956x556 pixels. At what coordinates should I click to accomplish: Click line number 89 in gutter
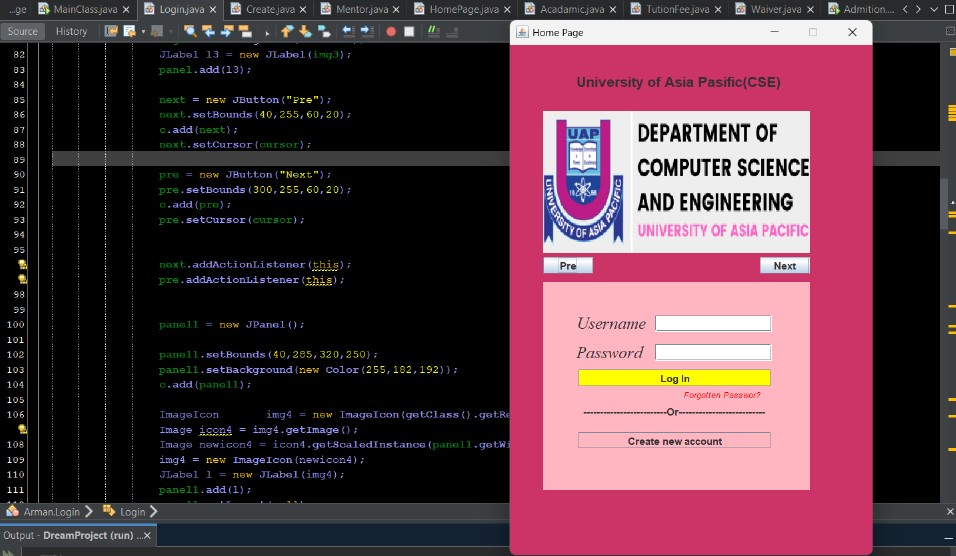(19, 160)
